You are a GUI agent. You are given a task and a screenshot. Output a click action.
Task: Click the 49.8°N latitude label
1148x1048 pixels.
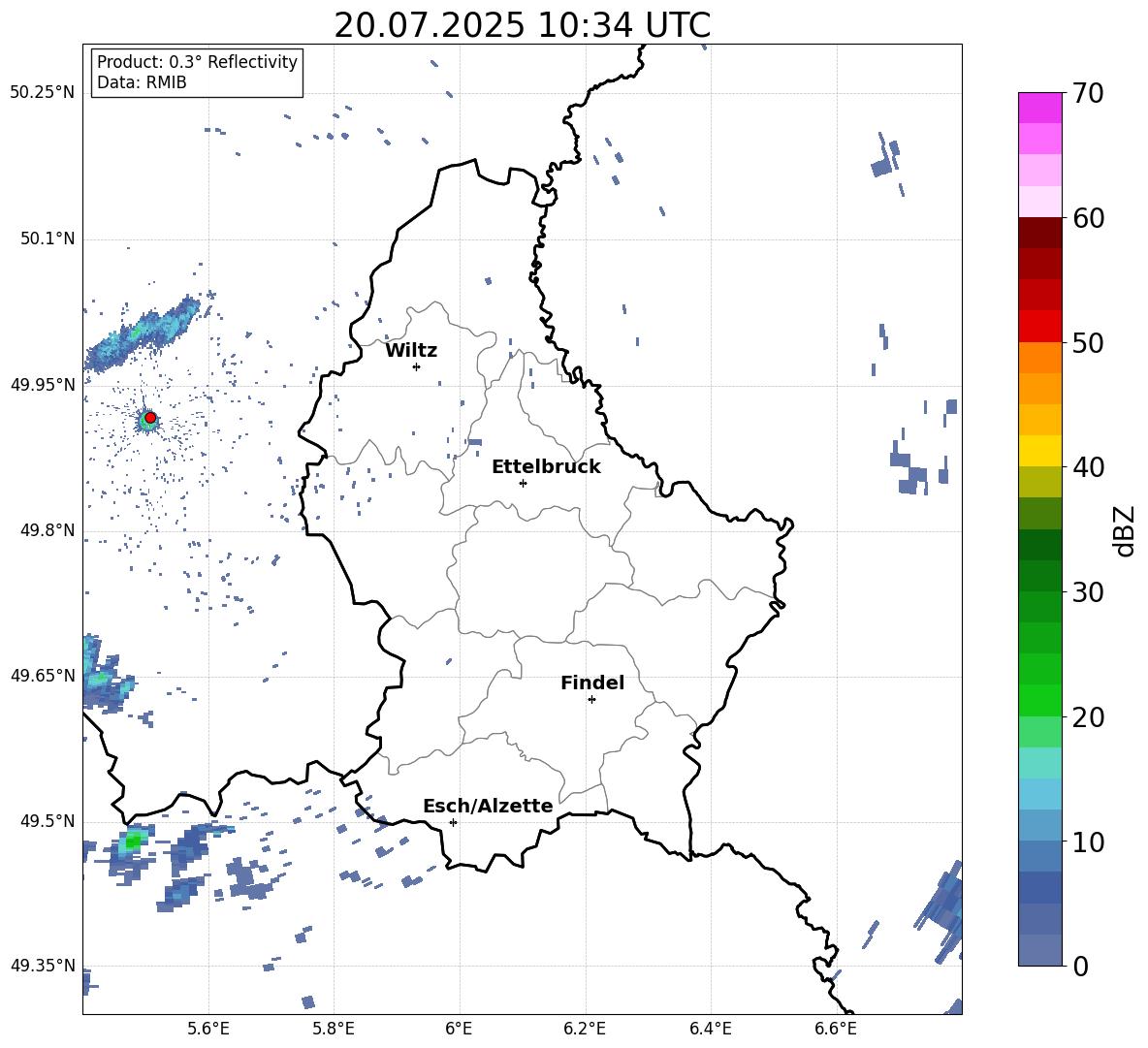pos(48,530)
